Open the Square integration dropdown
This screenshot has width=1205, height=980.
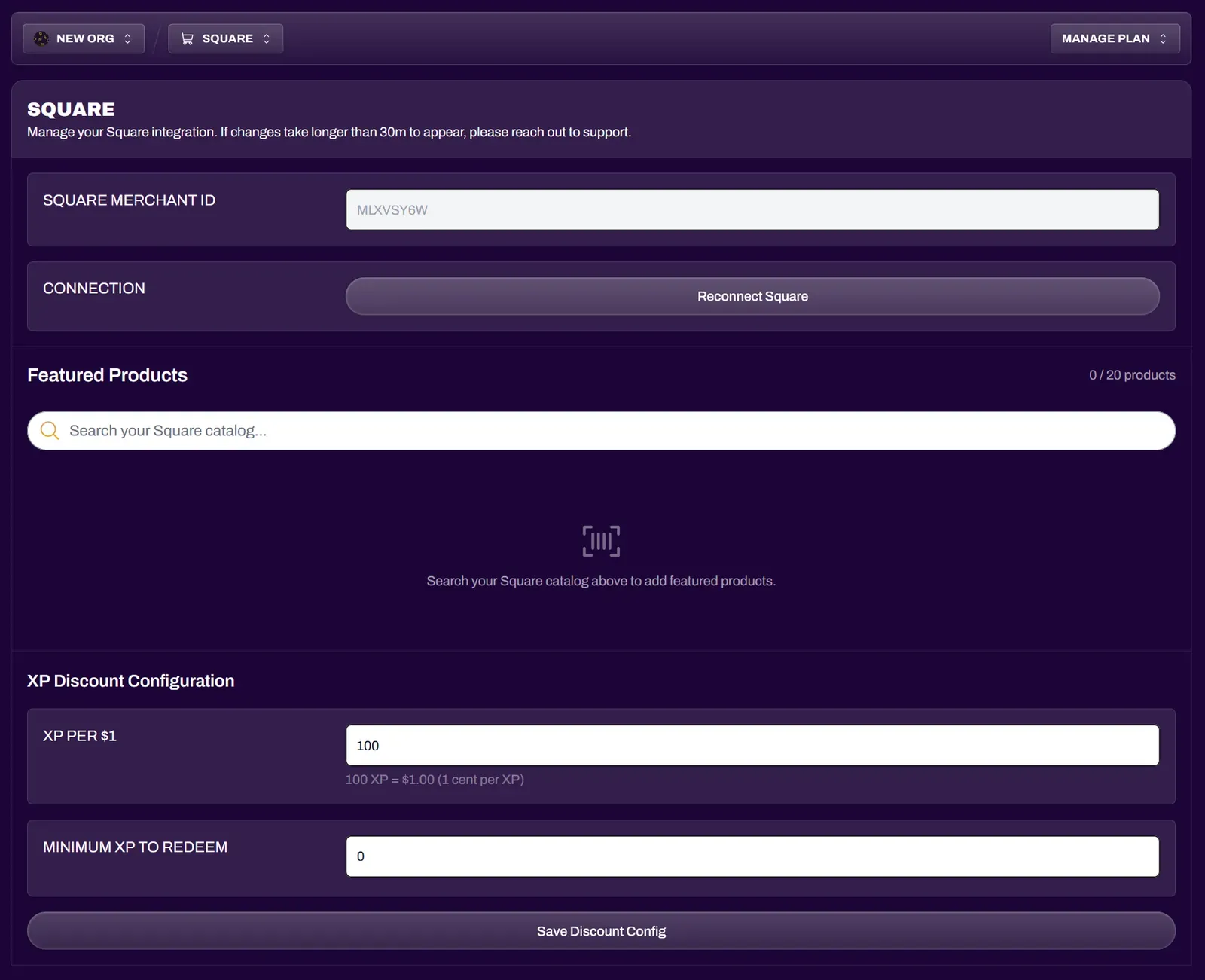(226, 38)
